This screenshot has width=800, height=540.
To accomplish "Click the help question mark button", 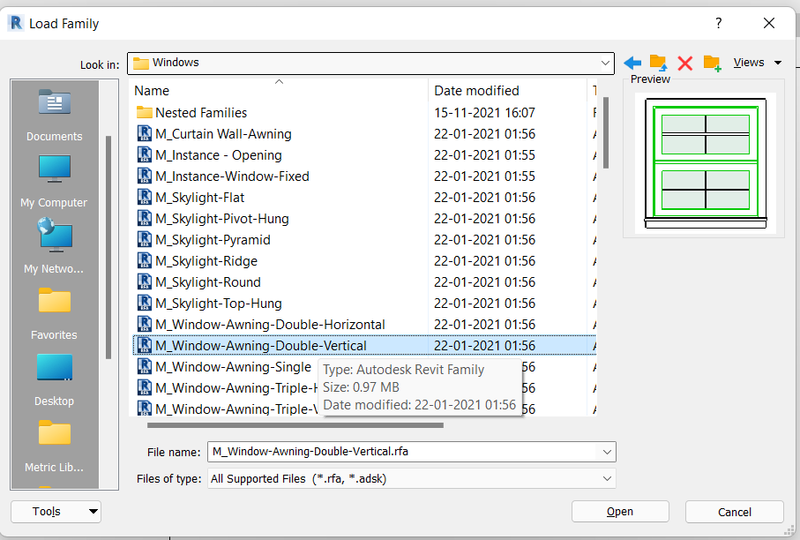I will [718, 23].
